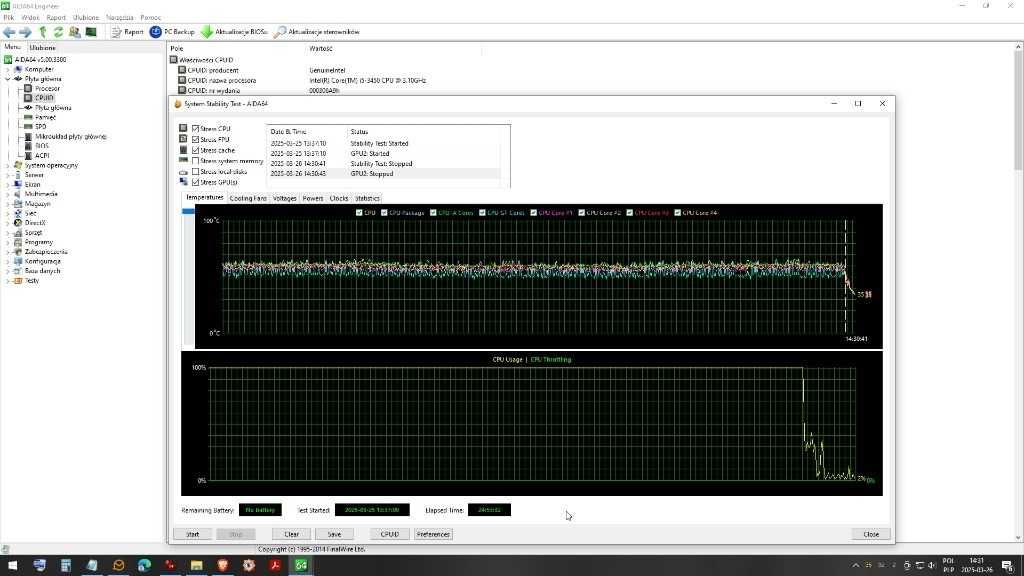Click the GPU icon beside Stress GPU(s)

[184, 182]
